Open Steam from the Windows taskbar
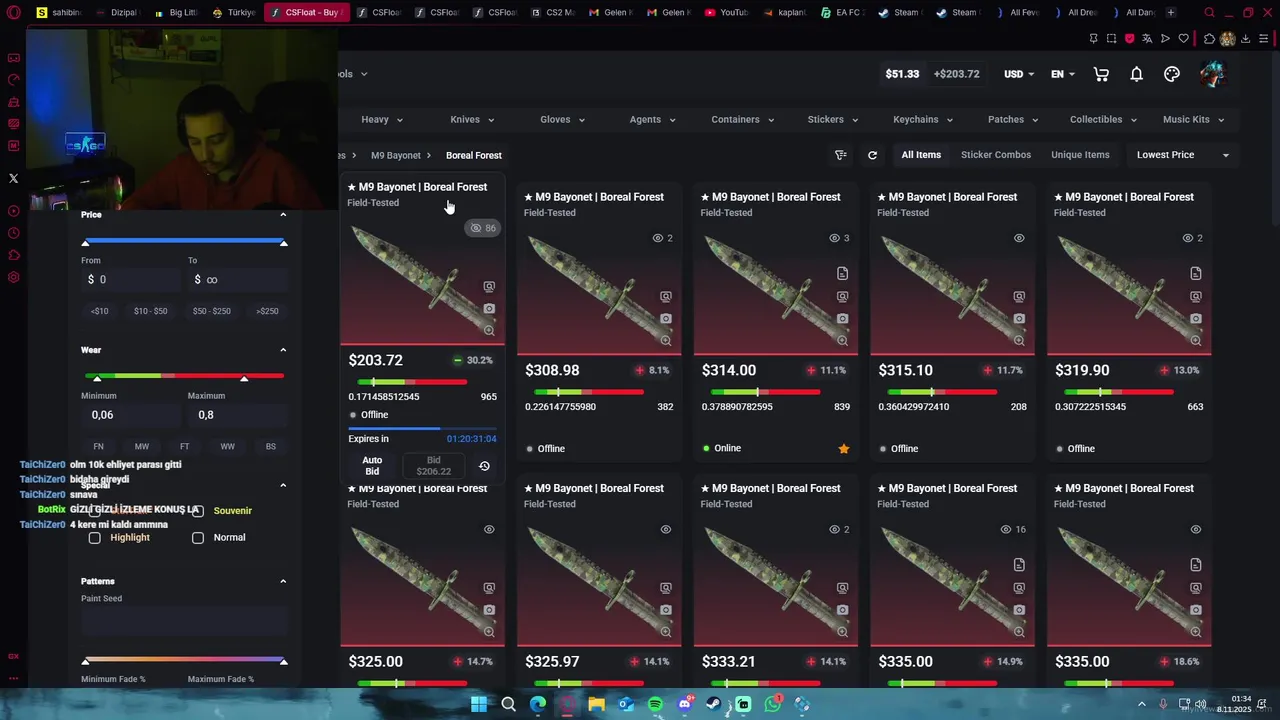 point(714,704)
